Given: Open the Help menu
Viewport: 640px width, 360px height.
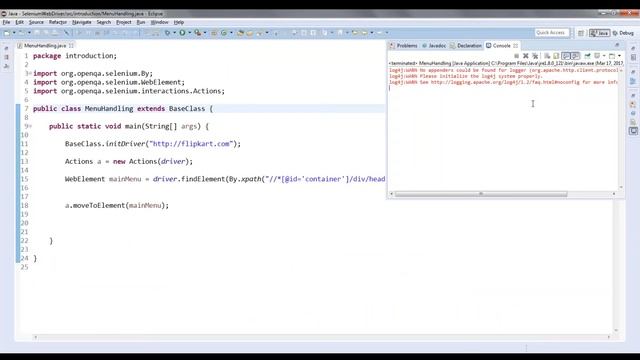Looking at the screenshot, I should click(x=179, y=22).
